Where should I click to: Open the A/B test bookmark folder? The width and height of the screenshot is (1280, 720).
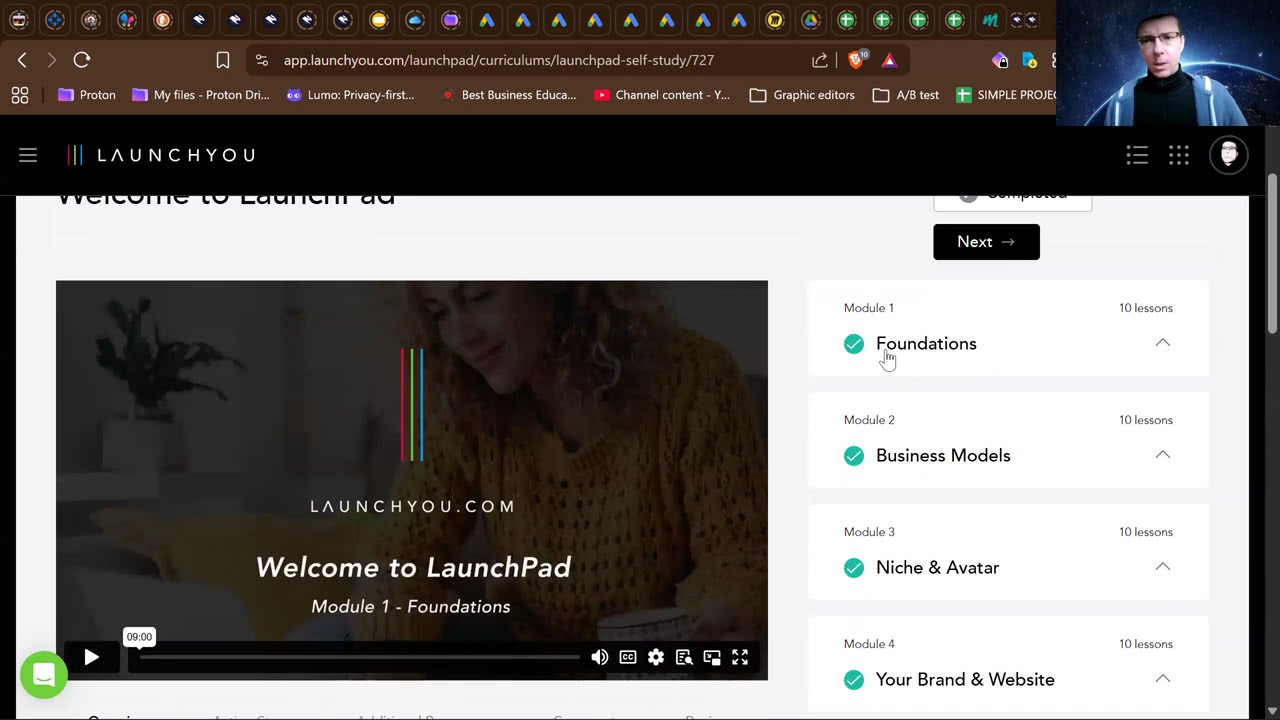coord(906,95)
